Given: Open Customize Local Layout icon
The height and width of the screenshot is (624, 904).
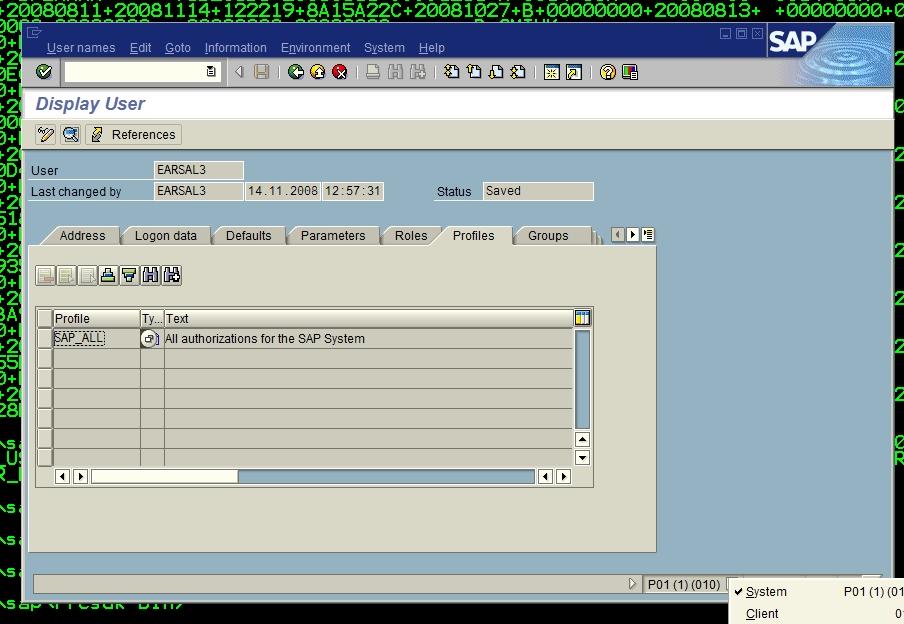Looking at the screenshot, I should pos(630,72).
